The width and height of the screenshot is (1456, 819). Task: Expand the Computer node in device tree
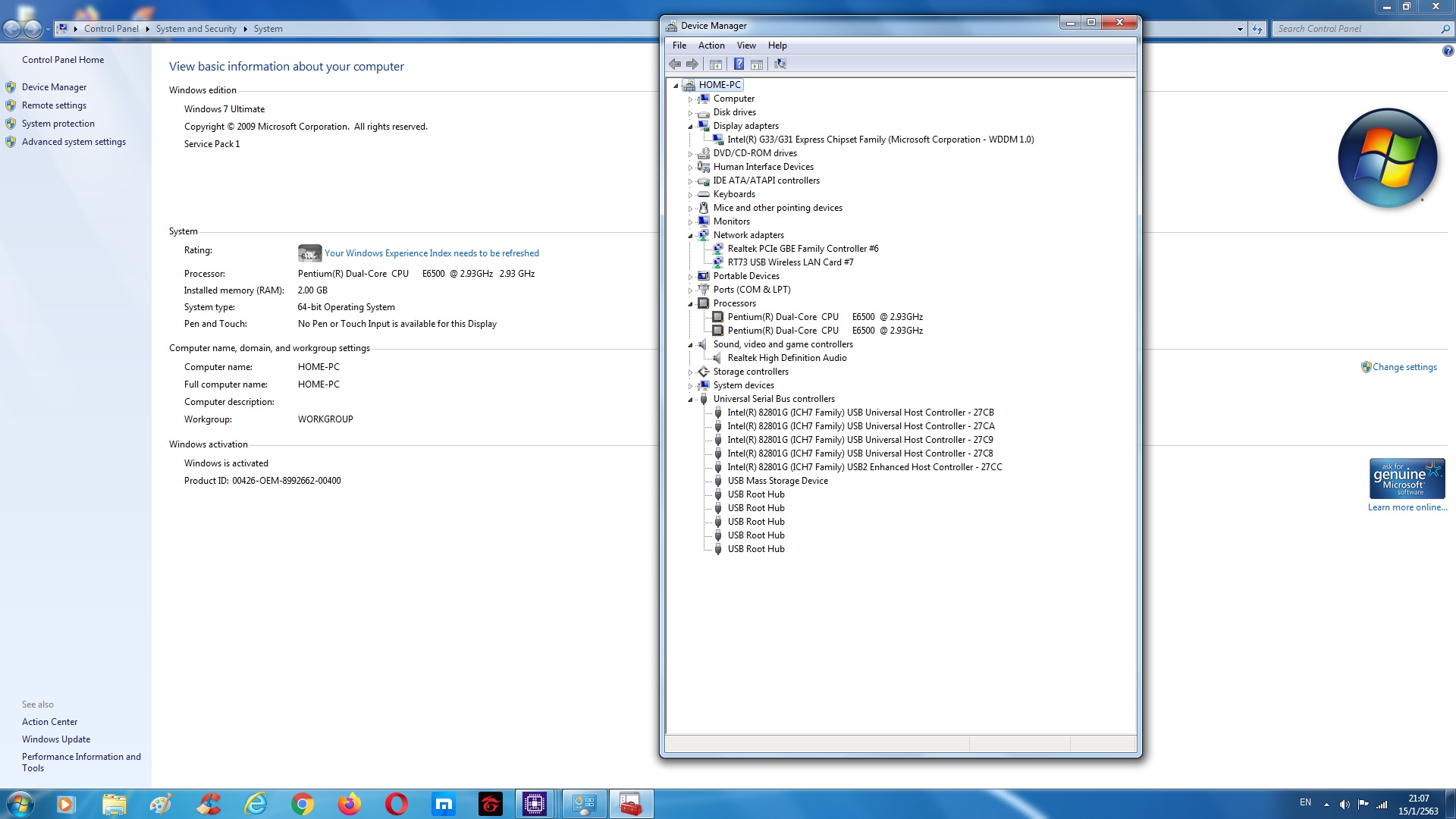point(690,99)
